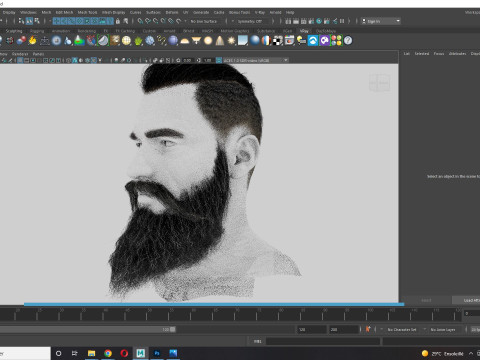The width and height of the screenshot is (480, 360).
Task: Click the sun light shelf icon
Action: 231,41
